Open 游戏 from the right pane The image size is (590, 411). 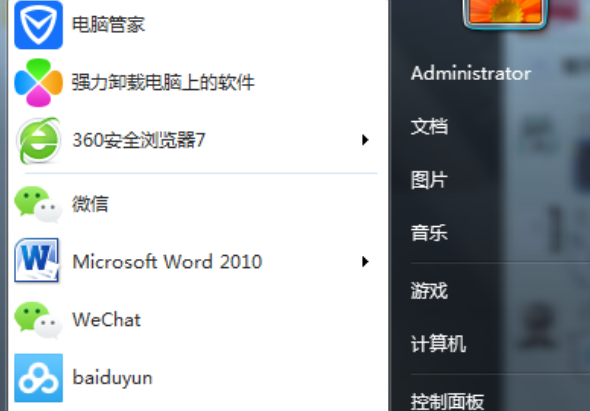pyautogui.click(x=429, y=291)
